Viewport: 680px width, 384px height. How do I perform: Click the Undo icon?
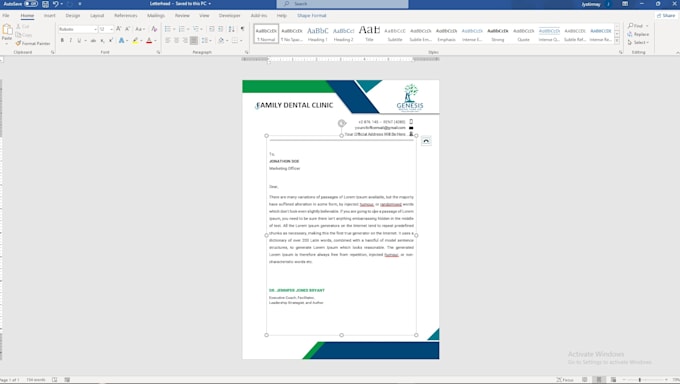[x=56, y=4]
